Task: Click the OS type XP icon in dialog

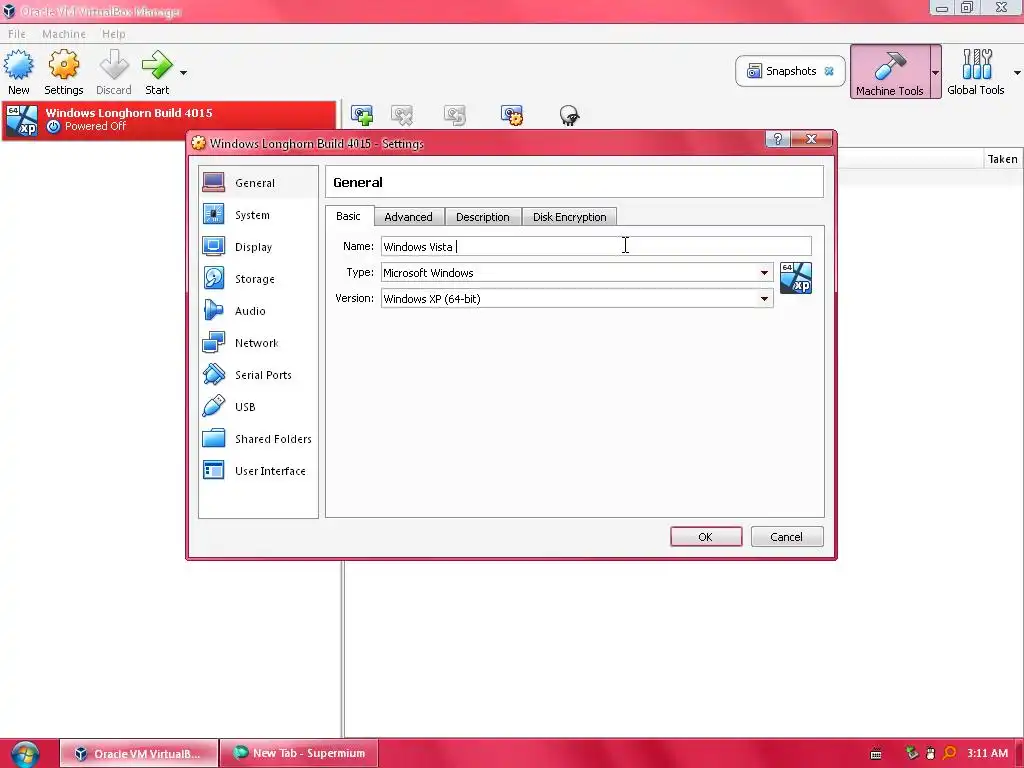Action: coord(796,278)
